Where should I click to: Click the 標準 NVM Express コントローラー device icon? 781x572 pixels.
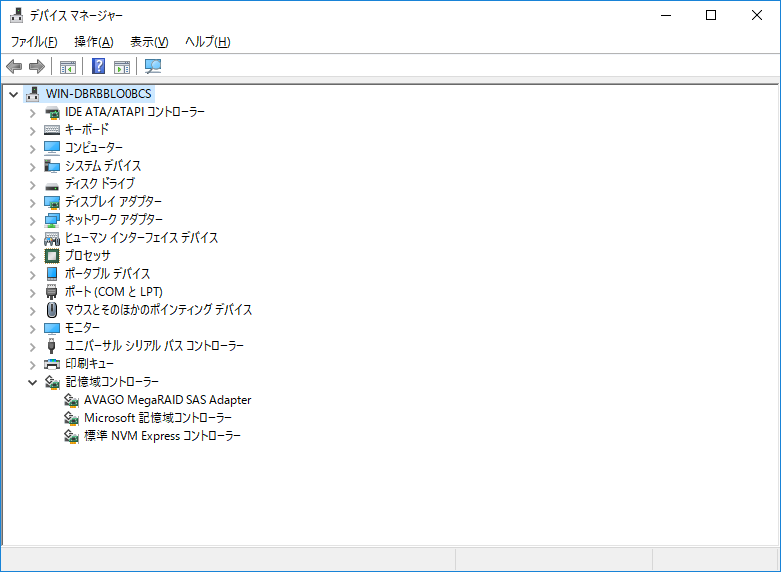[71, 436]
